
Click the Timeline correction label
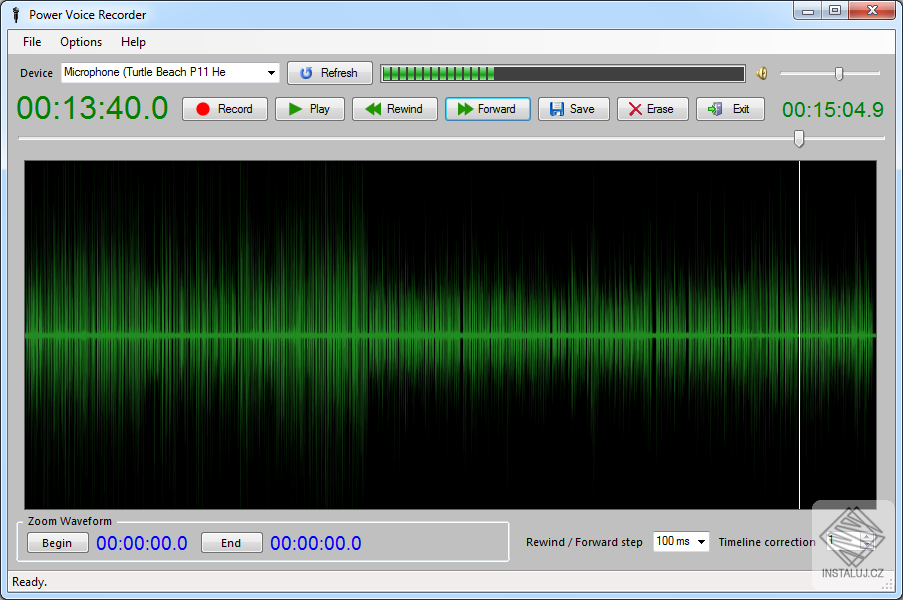coord(767,542)
